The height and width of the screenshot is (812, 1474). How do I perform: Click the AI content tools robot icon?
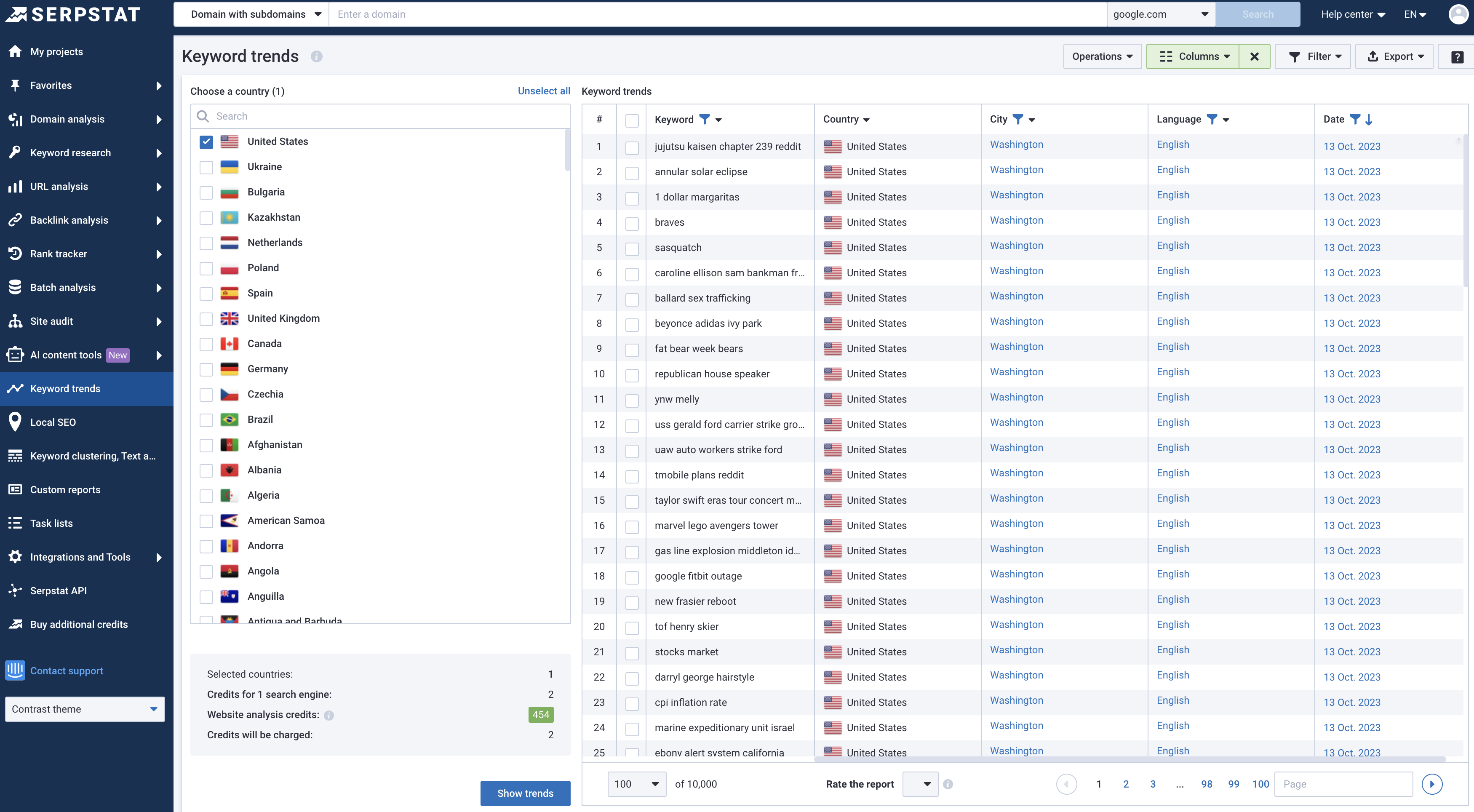16,355
